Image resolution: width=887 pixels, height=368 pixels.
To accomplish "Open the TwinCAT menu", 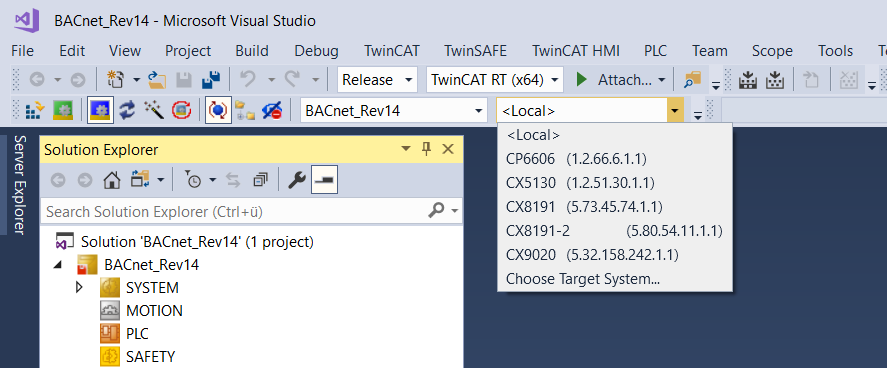I will [x=392, y=51].
